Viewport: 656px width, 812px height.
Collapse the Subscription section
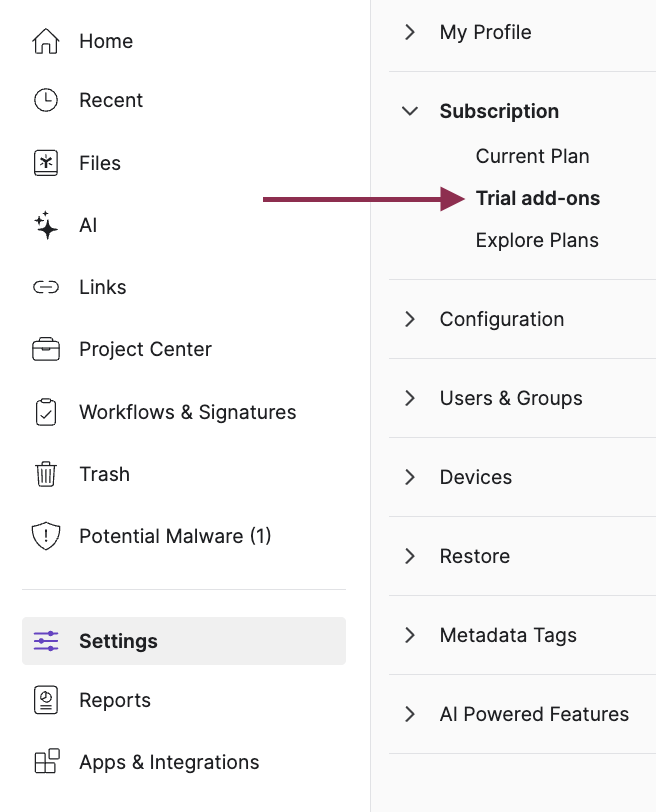pos(410,111)
